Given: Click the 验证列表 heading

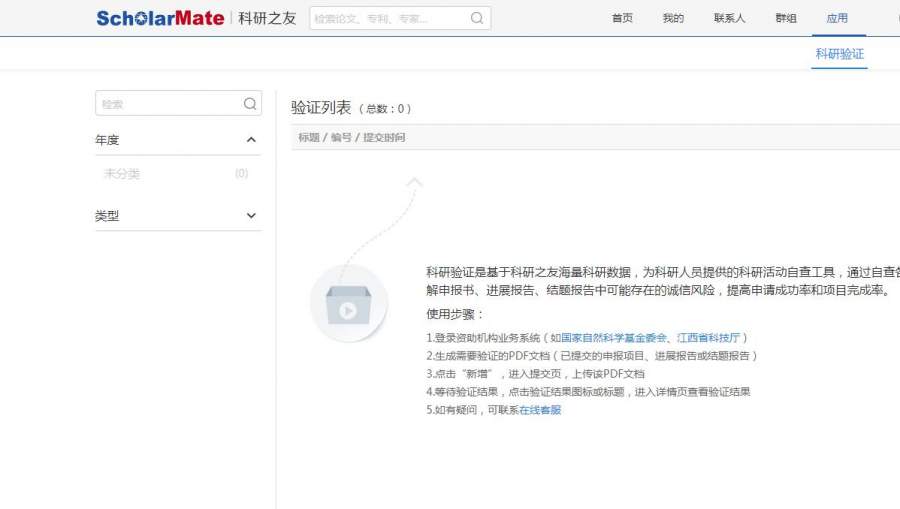Looking at the screenshot, I should click(321, 108).
